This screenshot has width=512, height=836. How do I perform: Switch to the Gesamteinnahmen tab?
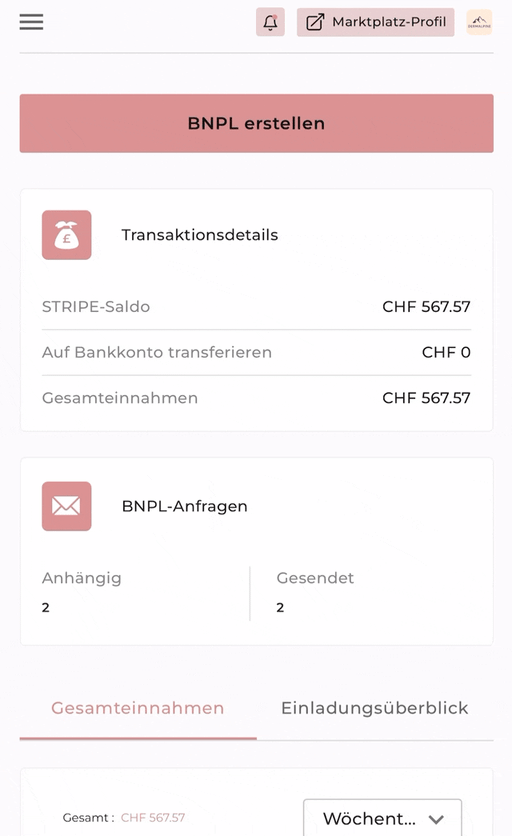[x=138, y=708]
